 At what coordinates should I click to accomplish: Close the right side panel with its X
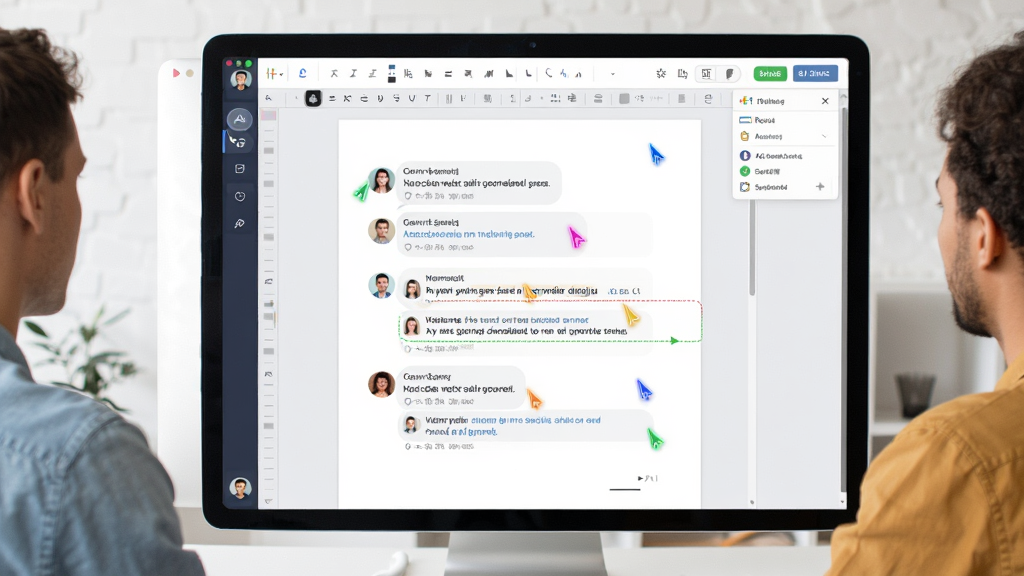tap(825, 101)
